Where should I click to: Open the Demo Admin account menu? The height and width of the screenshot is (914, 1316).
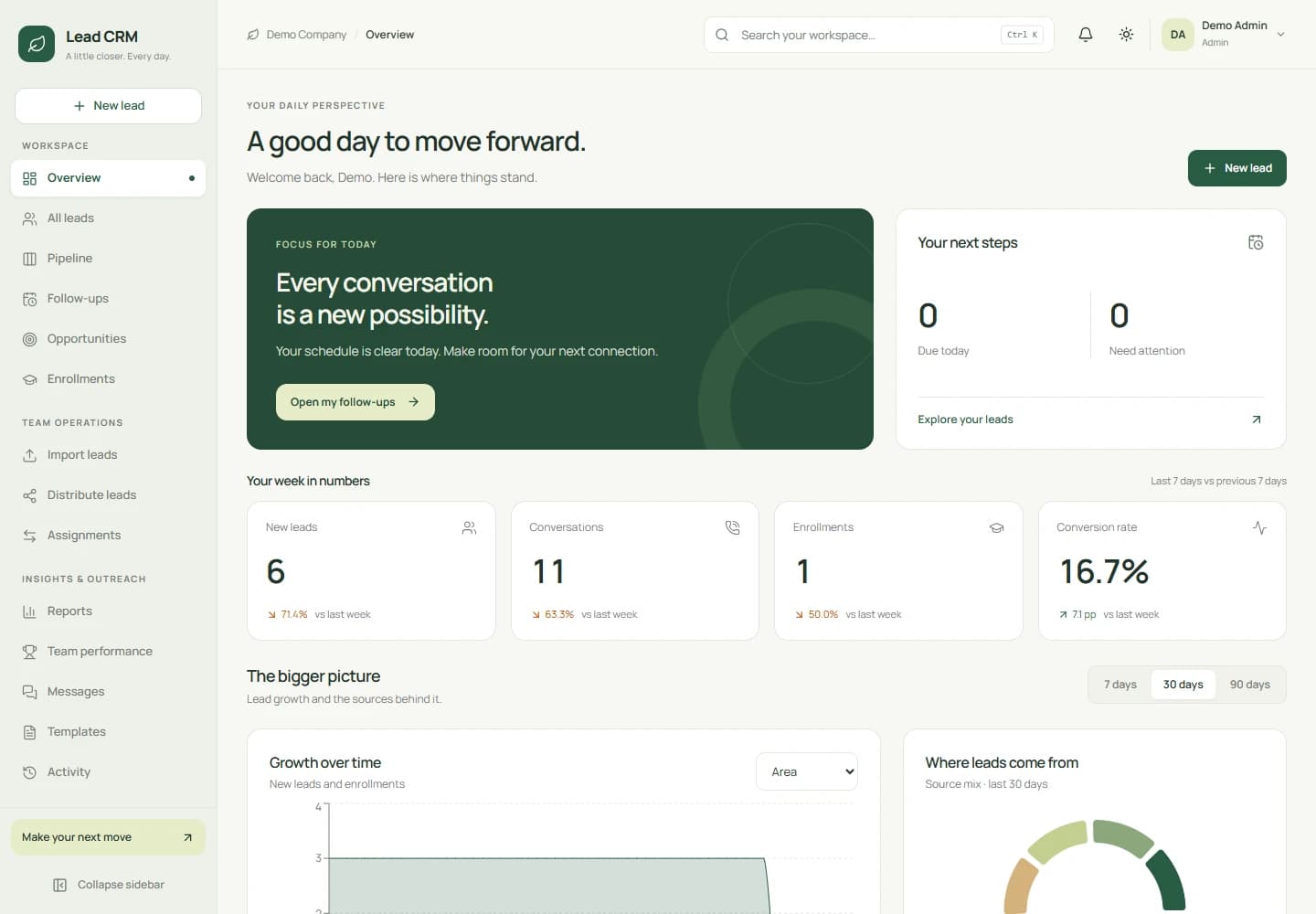pos(1225,35)
